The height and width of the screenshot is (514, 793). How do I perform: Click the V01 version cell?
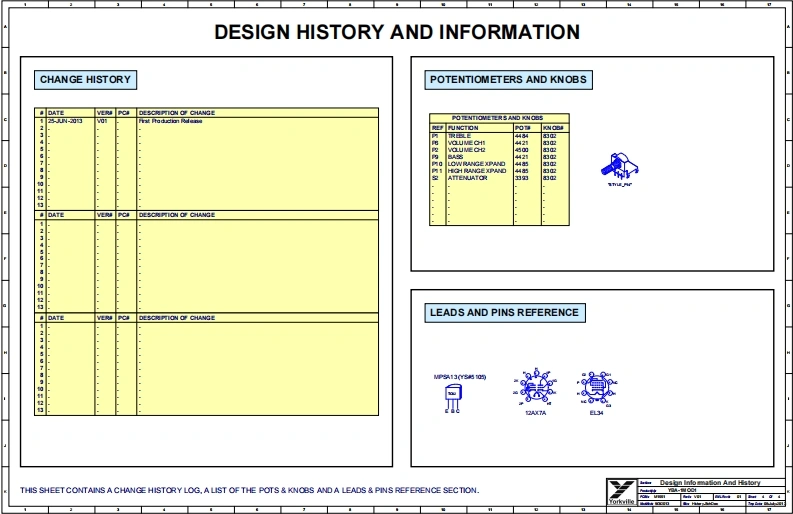point(102,121)
